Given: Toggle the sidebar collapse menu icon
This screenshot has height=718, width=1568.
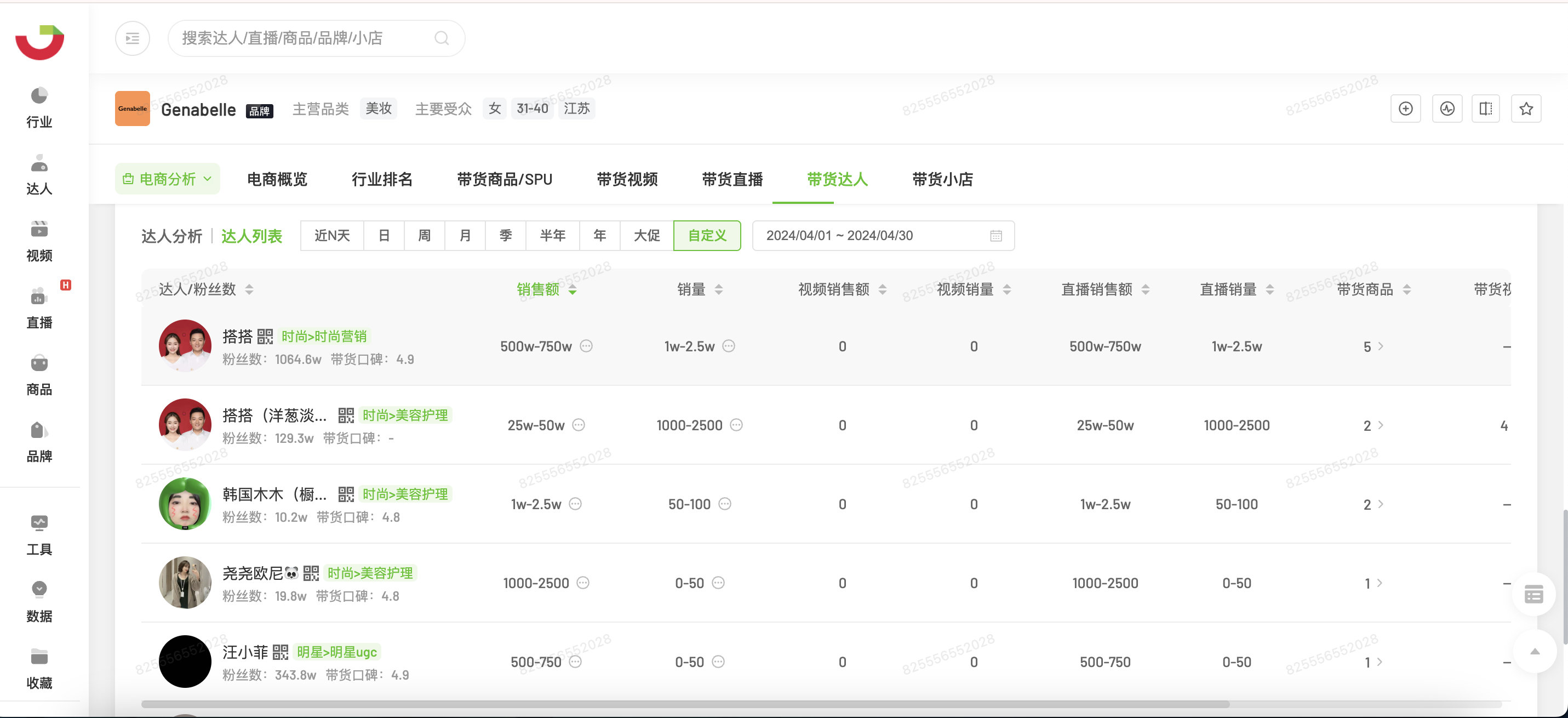Looking at the screenshot, I should click(132, 38).
